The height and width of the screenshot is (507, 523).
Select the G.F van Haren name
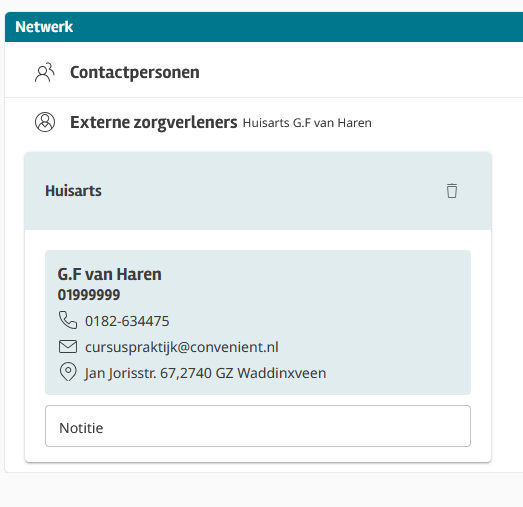coord(109,274)
